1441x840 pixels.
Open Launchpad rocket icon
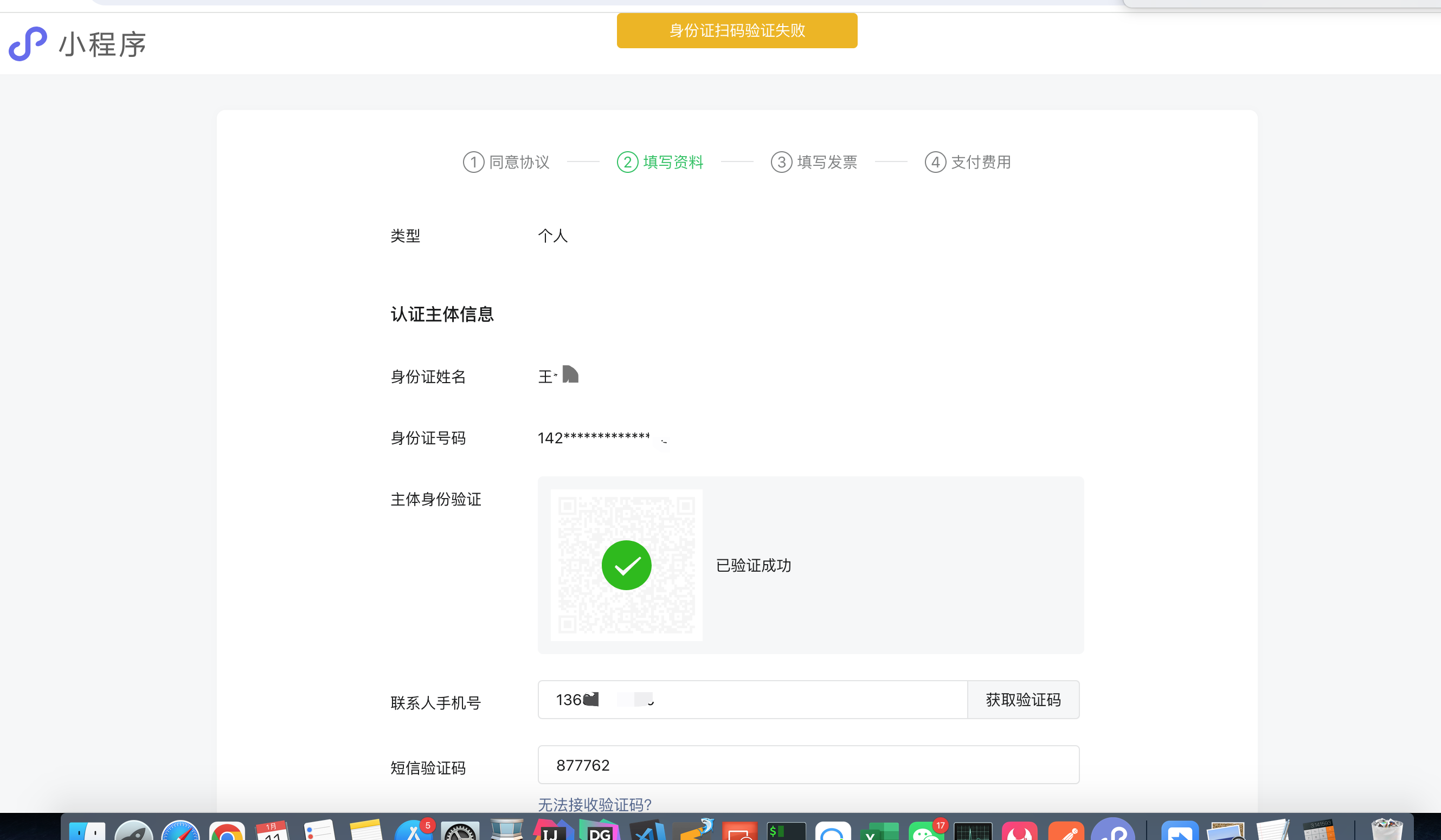134,832
